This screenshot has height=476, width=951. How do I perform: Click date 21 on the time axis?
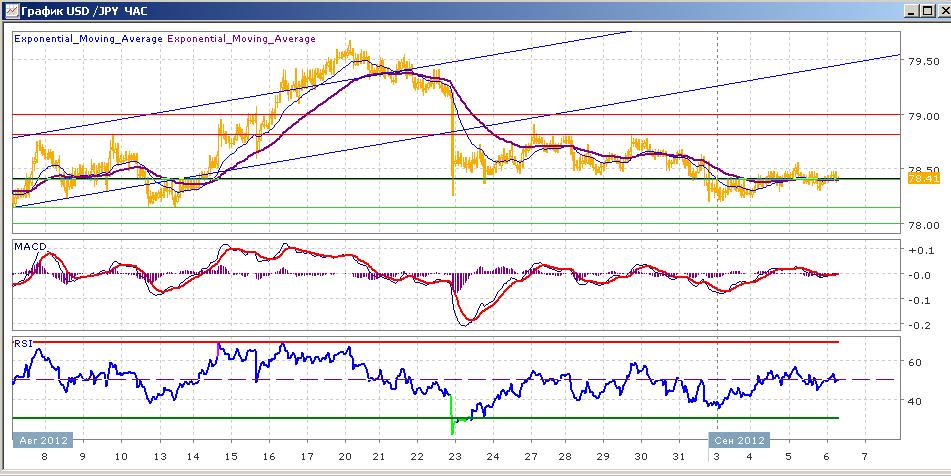tap(380, 457)
